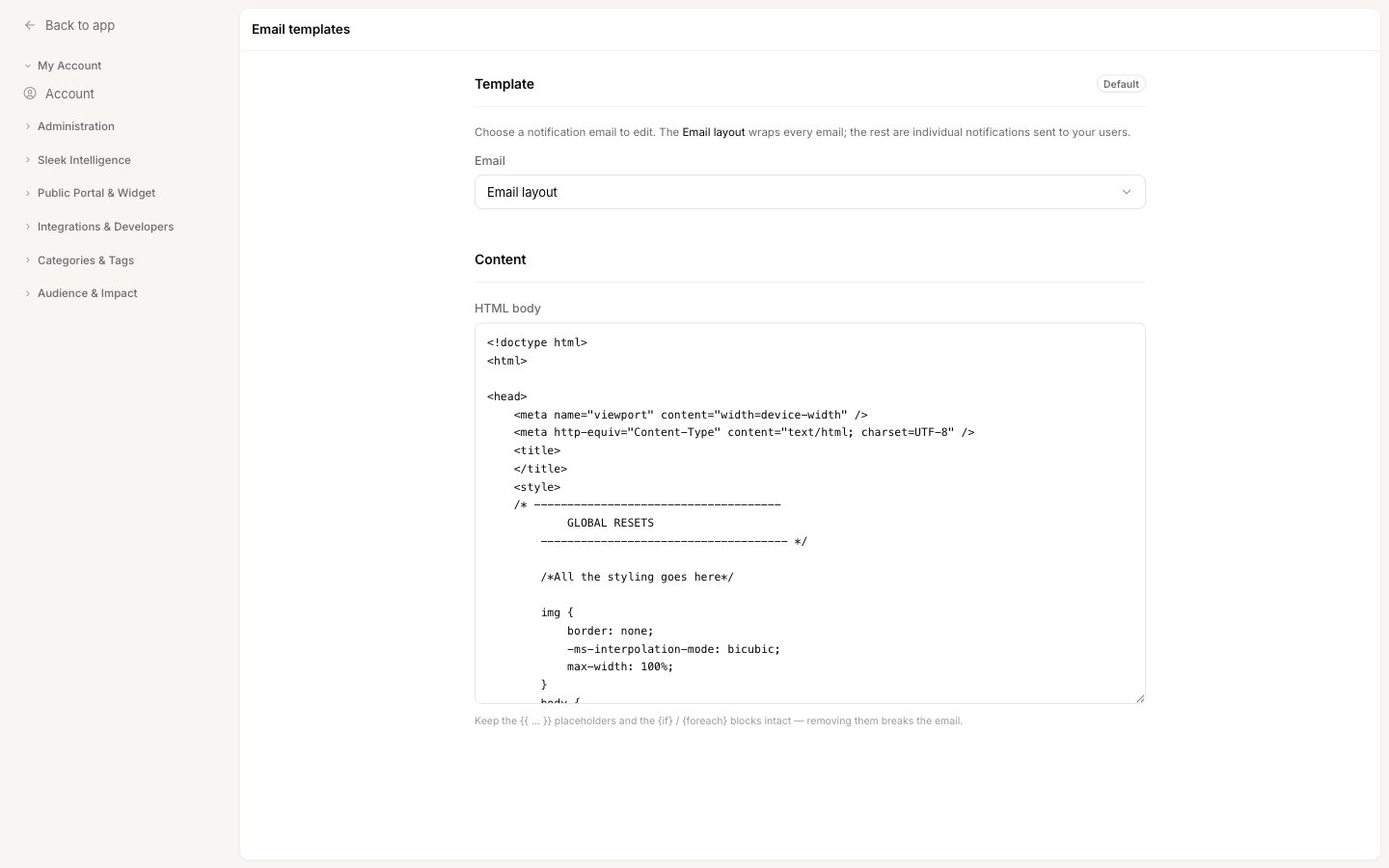This screenshot has width=1389, height=868.
Task: Click the Default badge
Action: [x=1121, y=84]
